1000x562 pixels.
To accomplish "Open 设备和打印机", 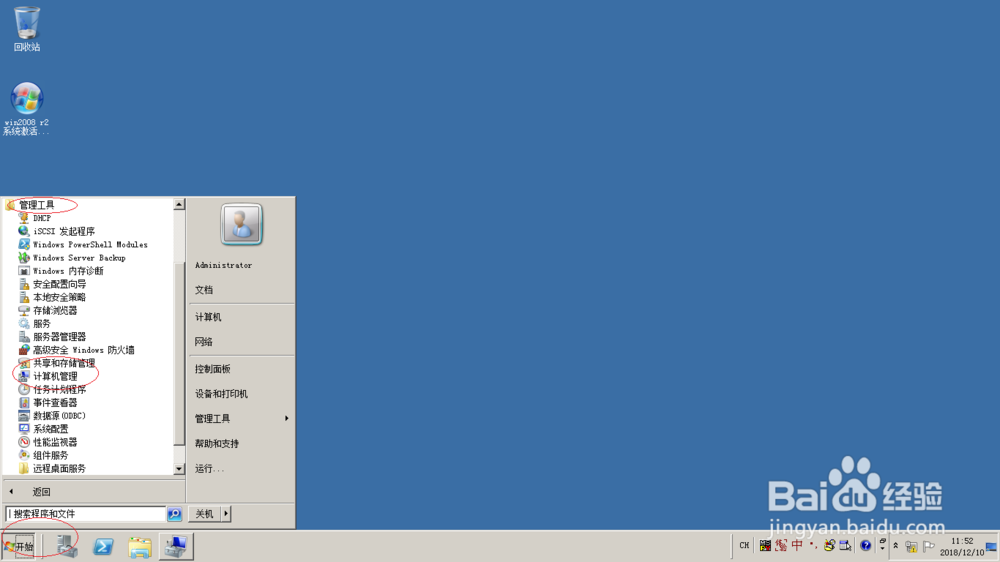I will click(221, 394).
